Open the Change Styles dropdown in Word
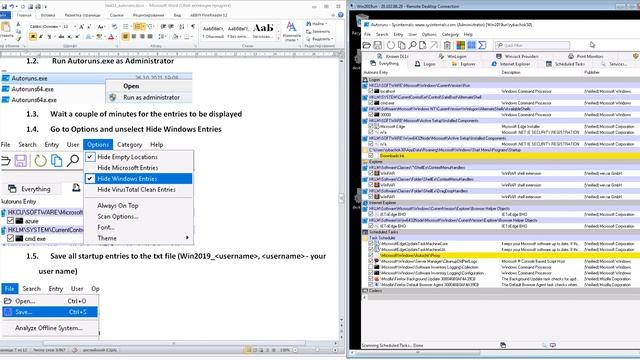 click(x=291, y=32)
